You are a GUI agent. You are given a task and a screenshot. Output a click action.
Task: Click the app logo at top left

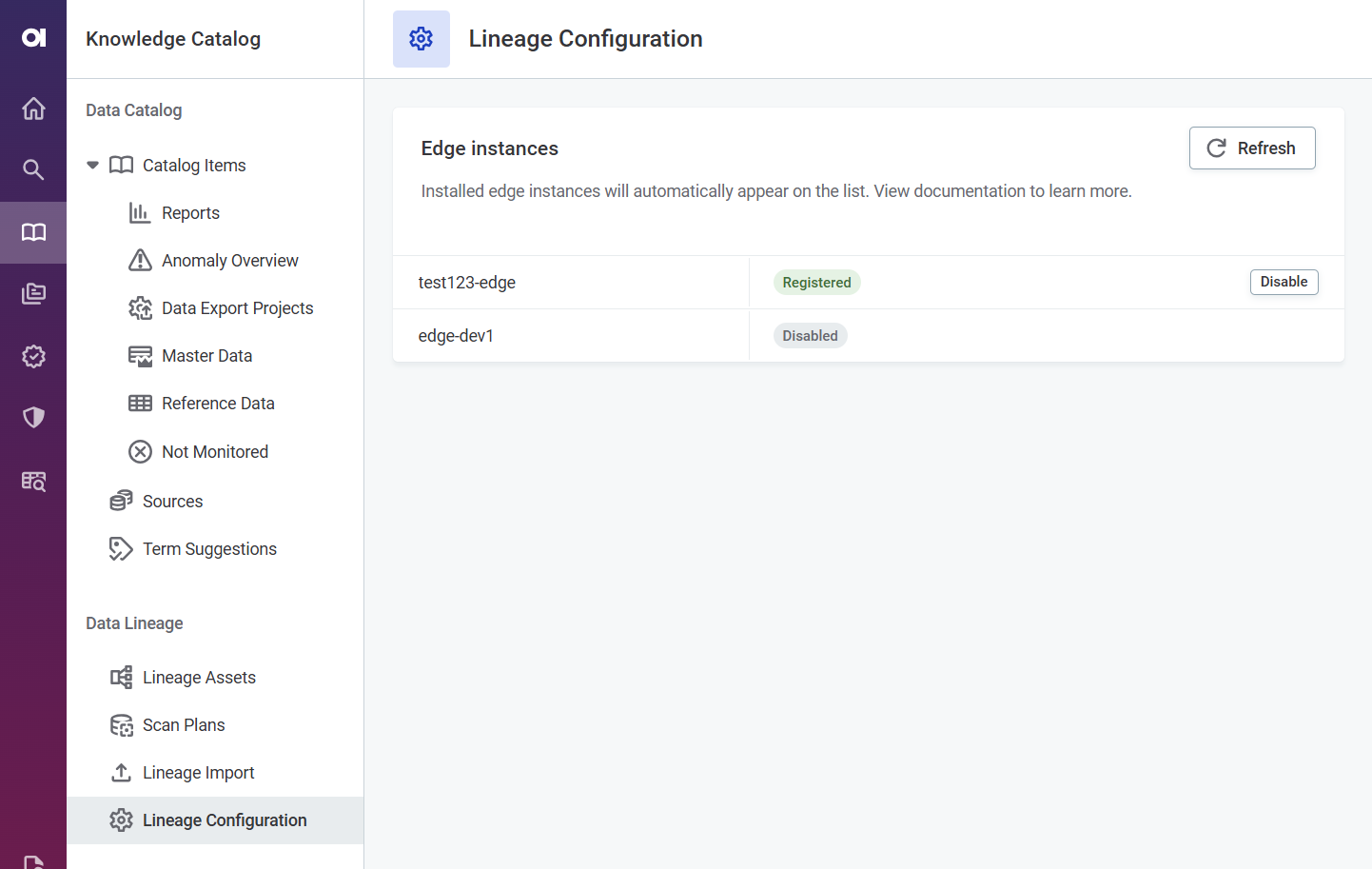click(33, 38)
